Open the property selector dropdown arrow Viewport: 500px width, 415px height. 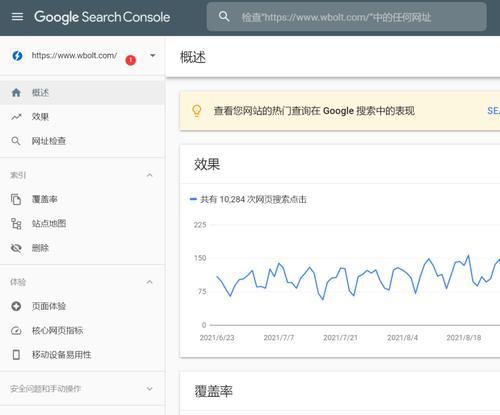click(153, 55)
